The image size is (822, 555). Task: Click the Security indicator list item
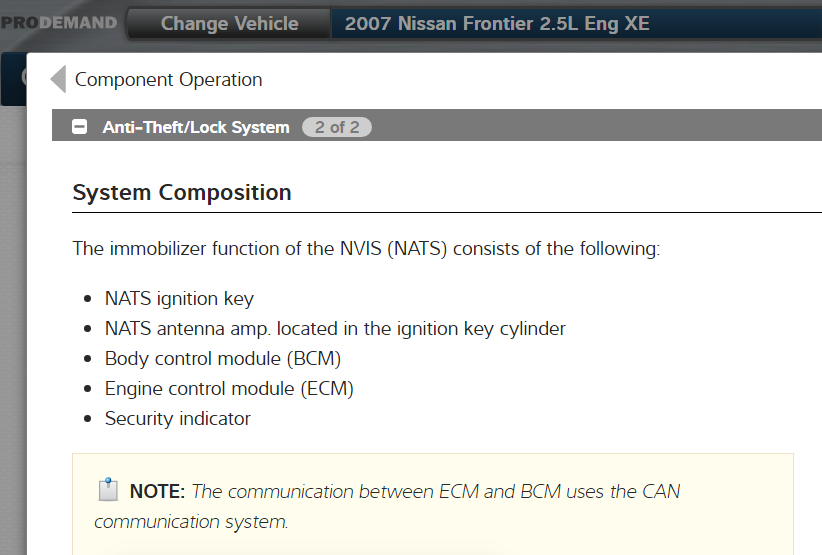tap(178, 418)
